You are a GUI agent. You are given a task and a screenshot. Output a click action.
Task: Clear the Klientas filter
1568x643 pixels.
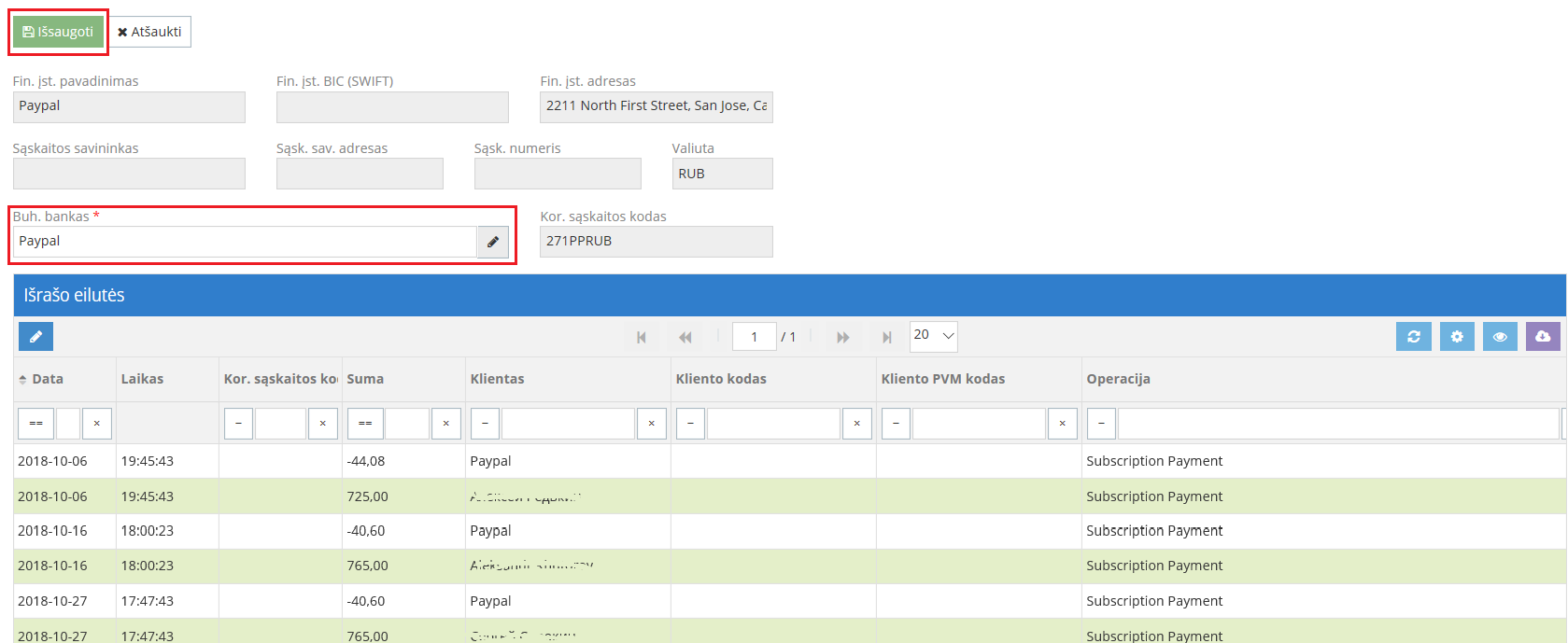click(x=651, y=424)
